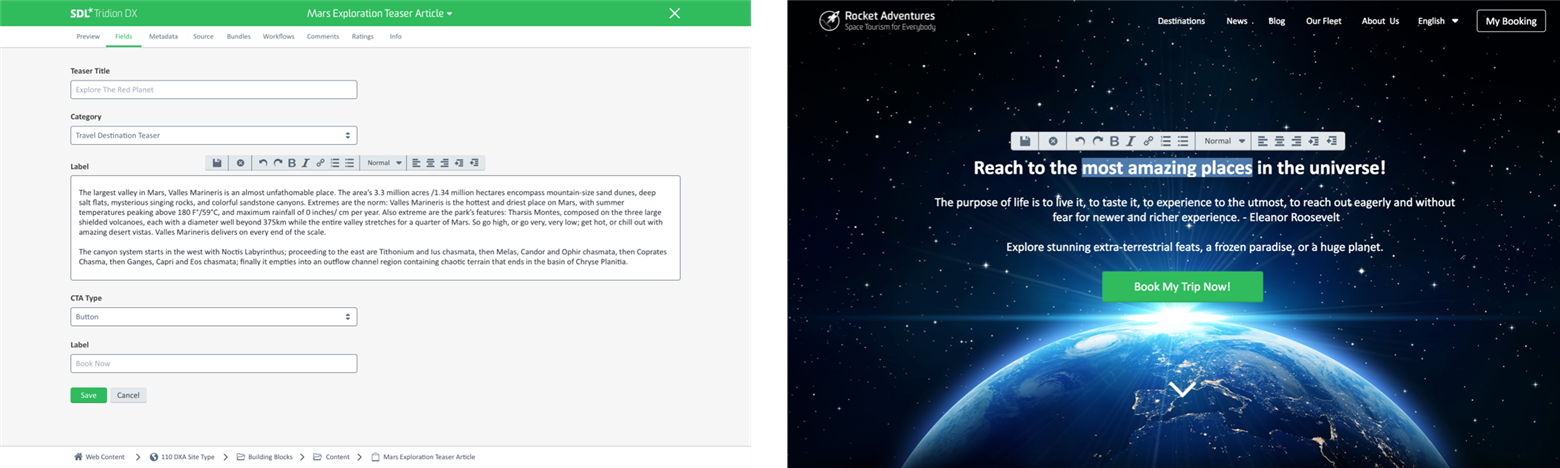Open News in the site navigation
Screen dimensions: 1560x468
[x=1237, y=21]
